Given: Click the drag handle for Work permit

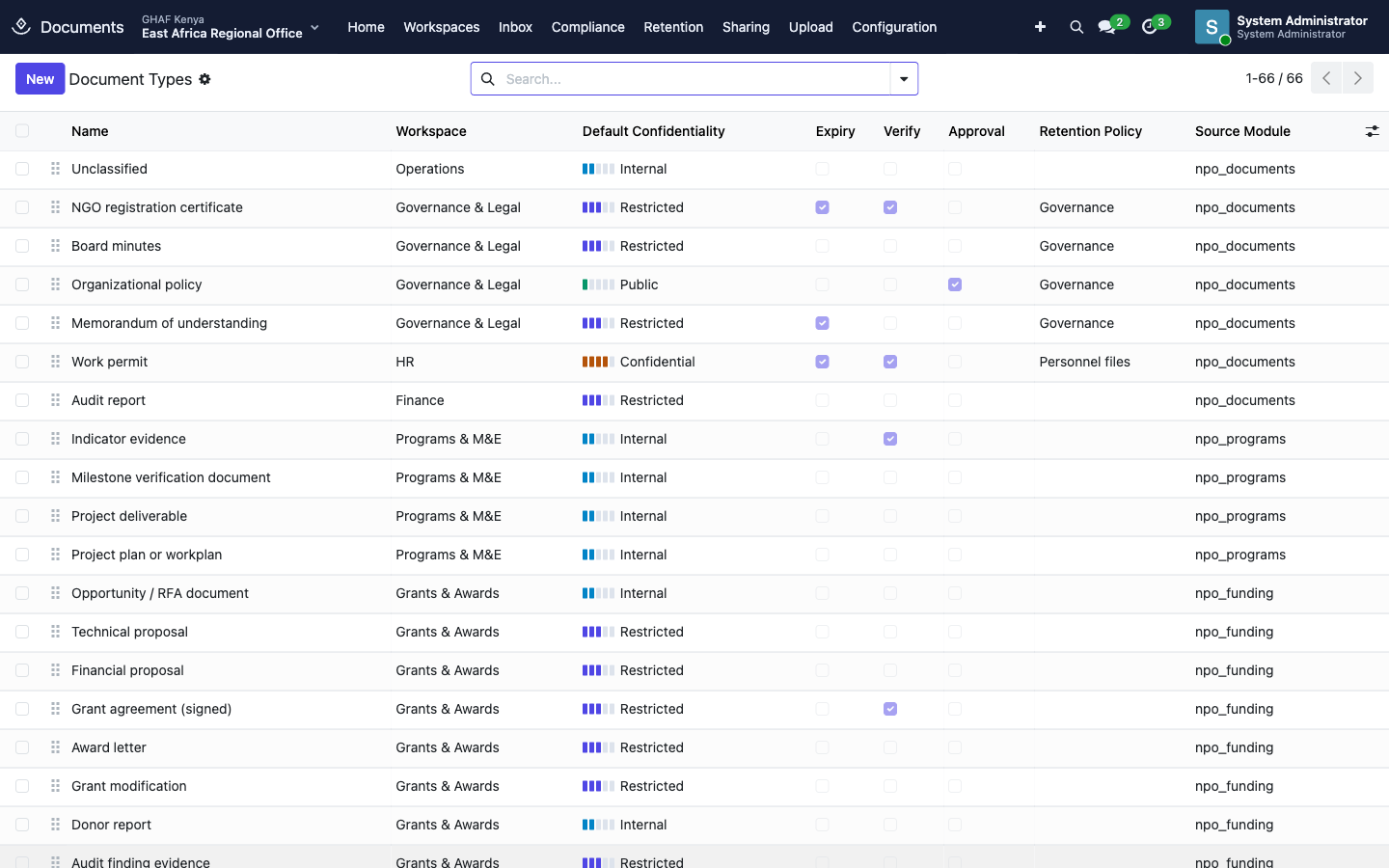Looking at the screenshot, I should pos(55,362).
